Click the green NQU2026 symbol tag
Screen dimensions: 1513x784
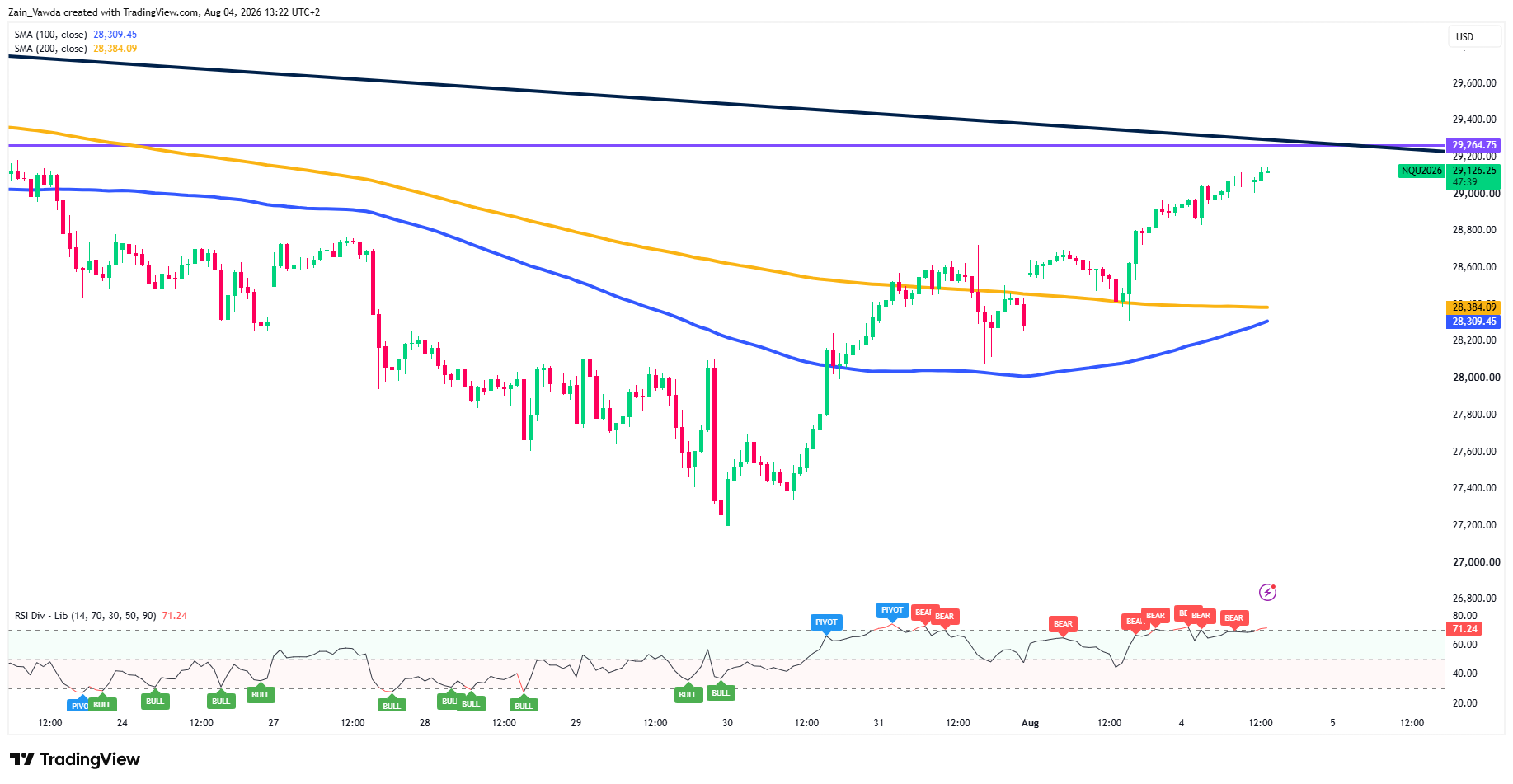tap(1421, 171)
